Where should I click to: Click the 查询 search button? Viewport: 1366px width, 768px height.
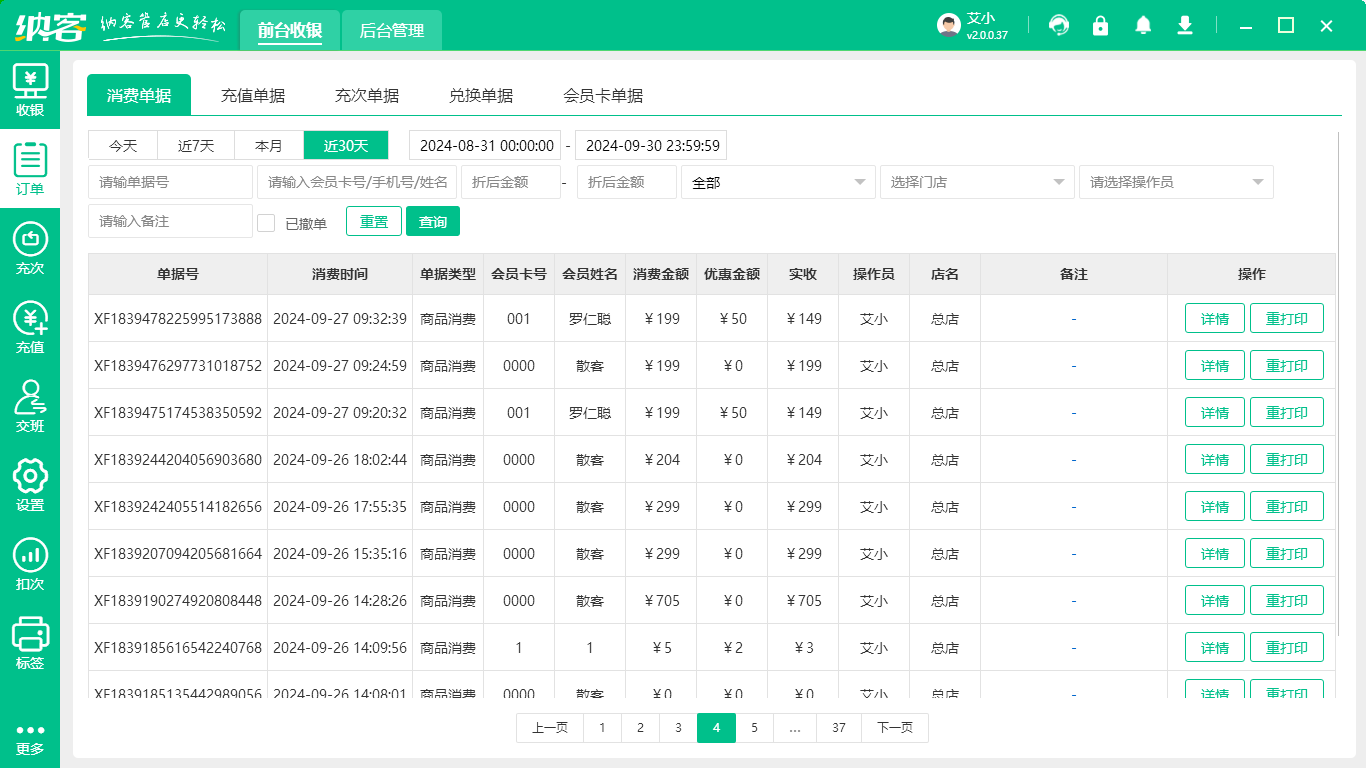[x=433, y=221]
